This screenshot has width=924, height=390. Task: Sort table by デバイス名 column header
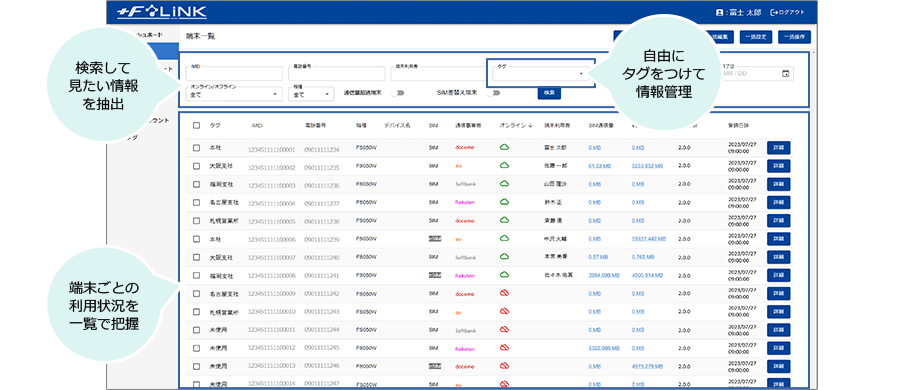[x=397, y=125]
